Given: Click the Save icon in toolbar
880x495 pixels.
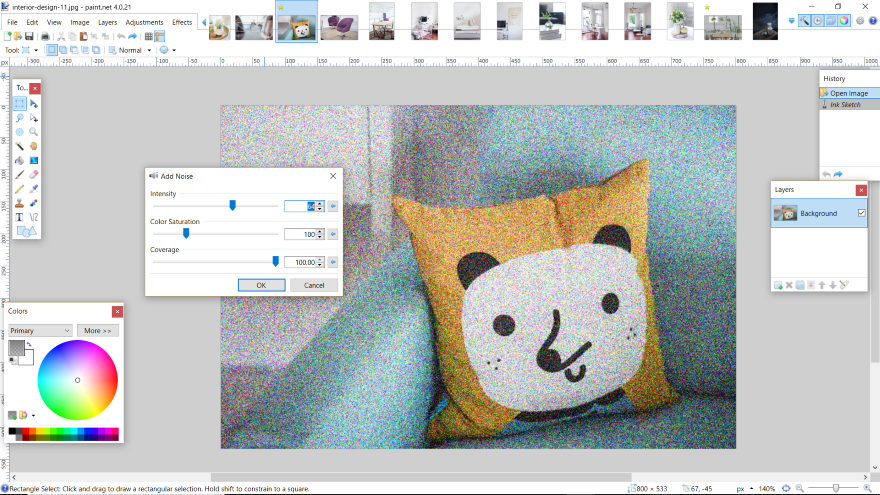Looking at the screenshot, I should (29, 36).
